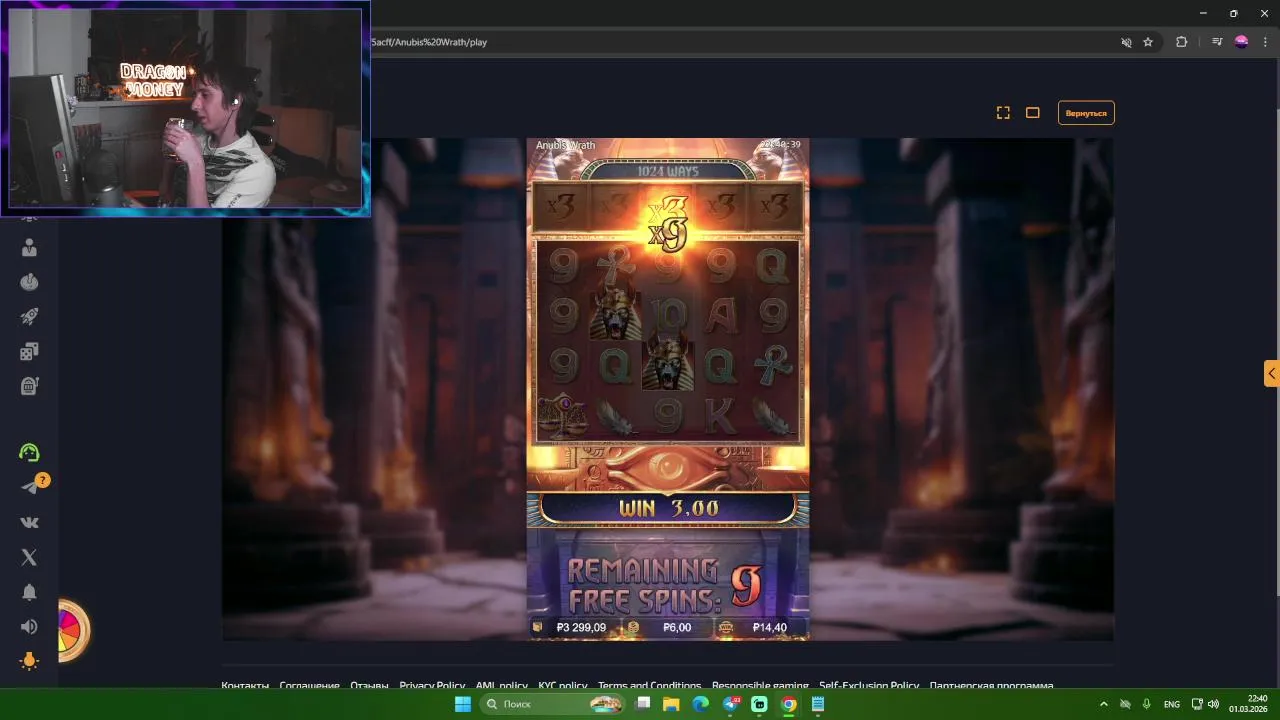This screenshot has height=720, width=1280.
Task: Switch game to theater view icon
Action: [1033, 113]
